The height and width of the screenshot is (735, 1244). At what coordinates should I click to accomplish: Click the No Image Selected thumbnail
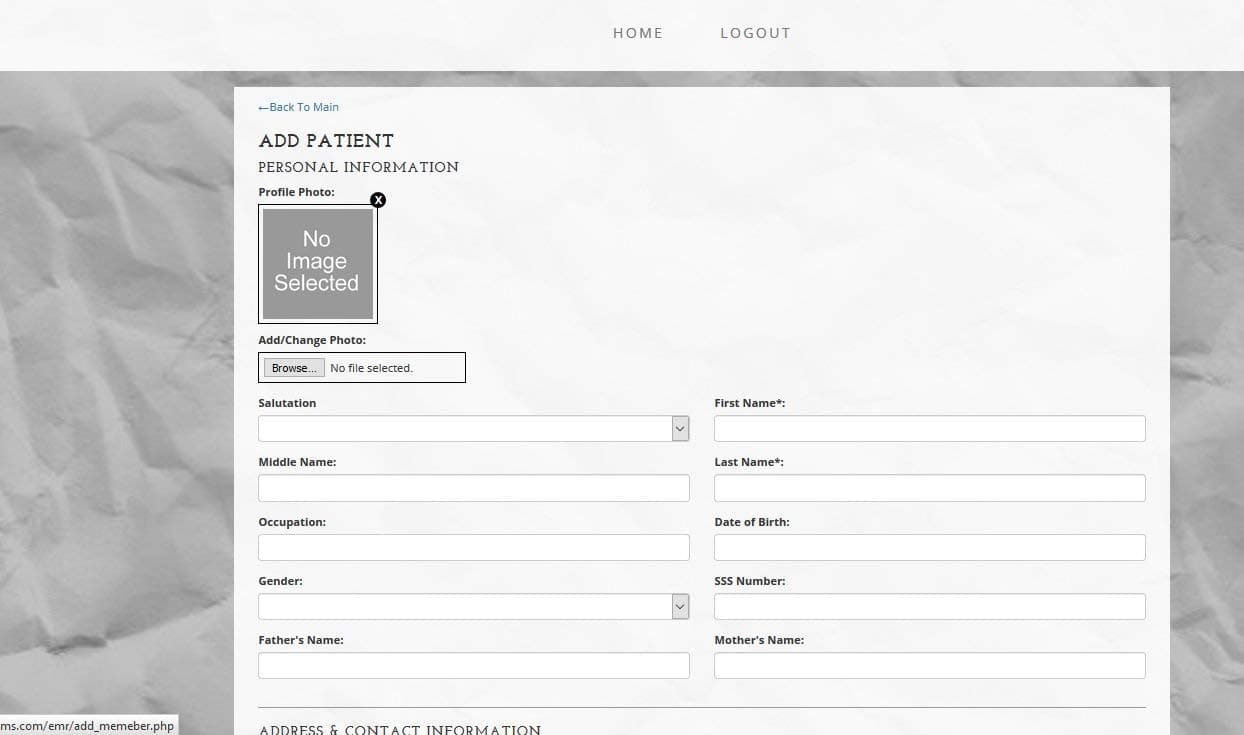pyautogui.click(x=317, y=263)
